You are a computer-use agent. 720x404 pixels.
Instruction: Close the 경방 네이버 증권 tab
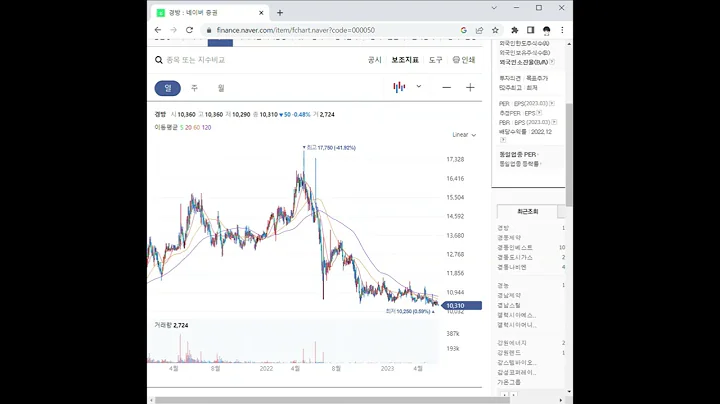click(x=261, y=13)
